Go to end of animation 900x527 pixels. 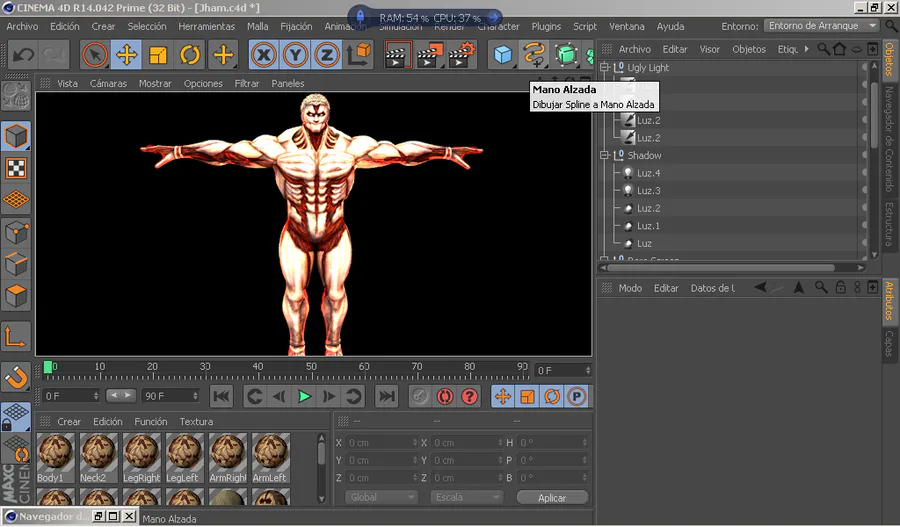(387, 397)
